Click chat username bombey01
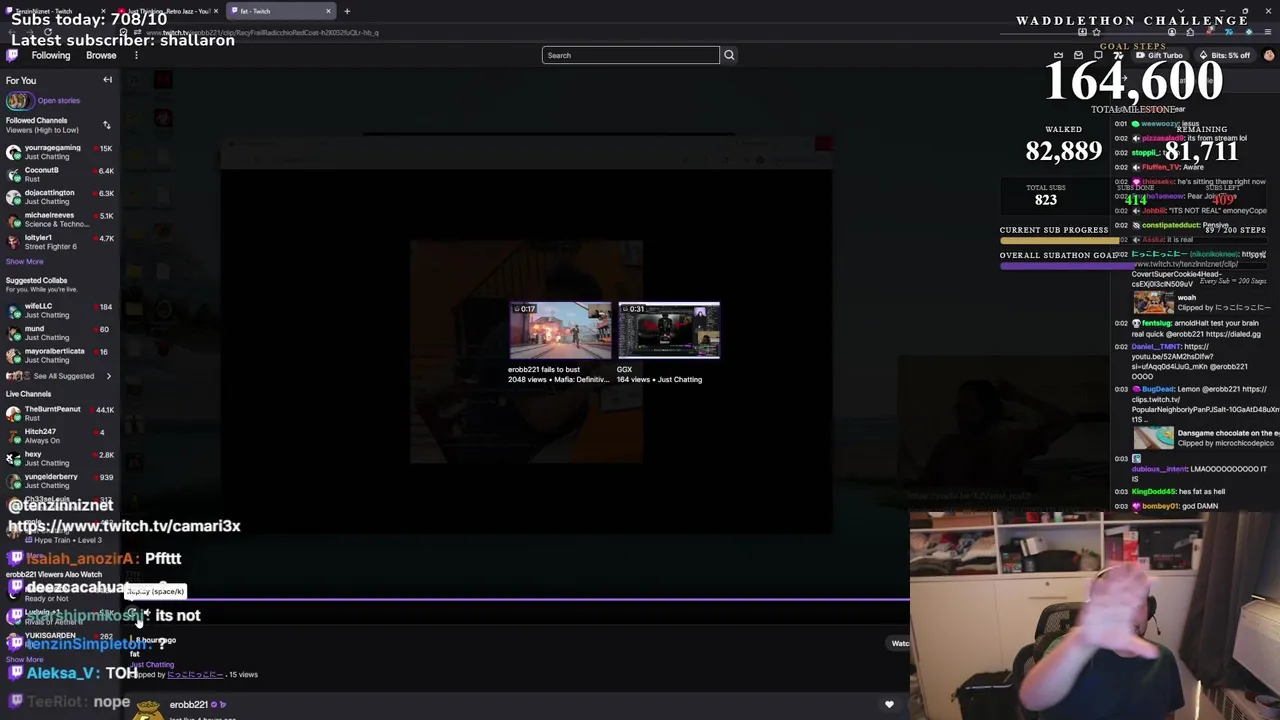 point(1160,506)
